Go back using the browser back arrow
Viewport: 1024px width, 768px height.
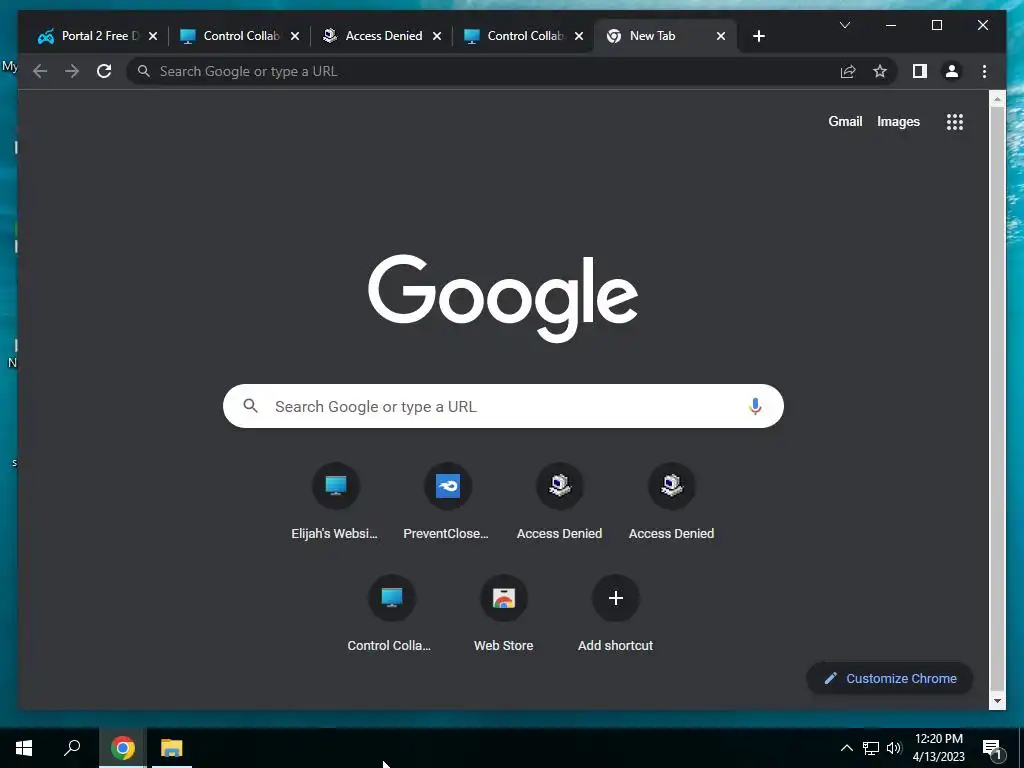[x=40, y=71]
